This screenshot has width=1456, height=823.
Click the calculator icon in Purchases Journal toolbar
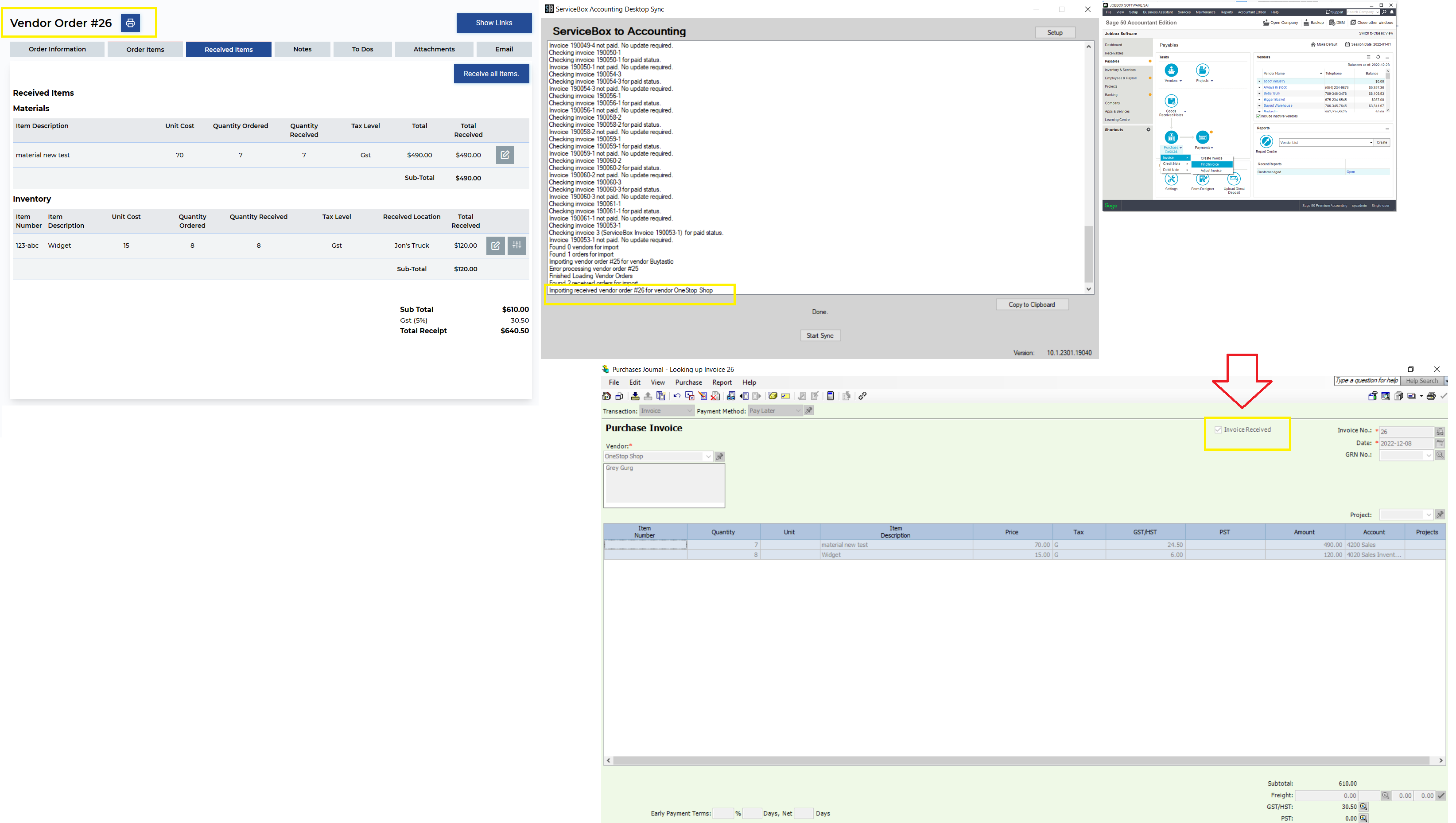pos(830,396)
